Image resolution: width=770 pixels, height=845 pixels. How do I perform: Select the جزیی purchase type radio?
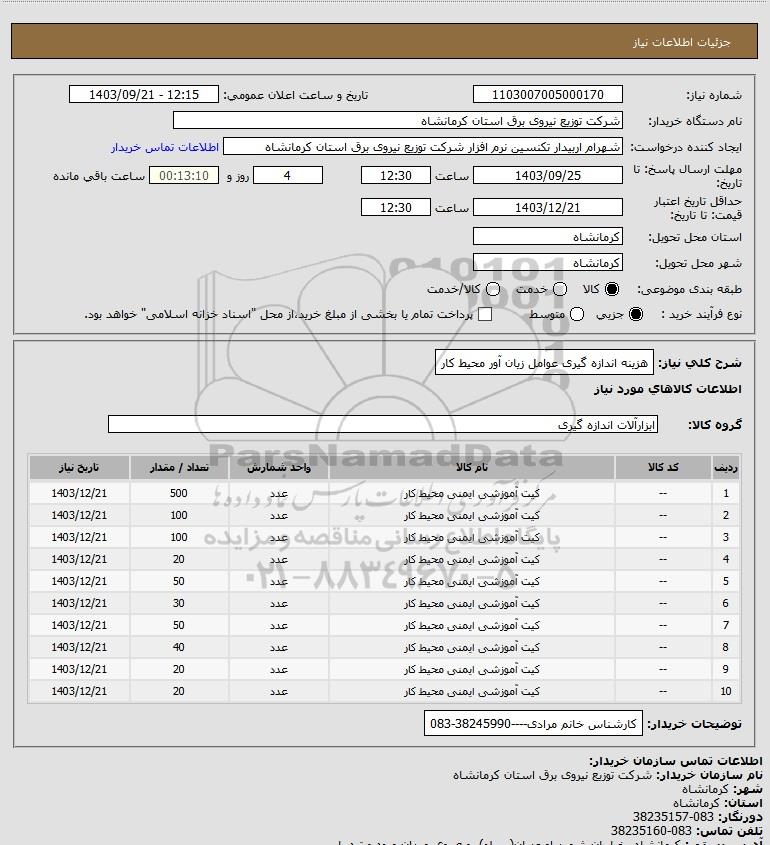click(636, 314)
